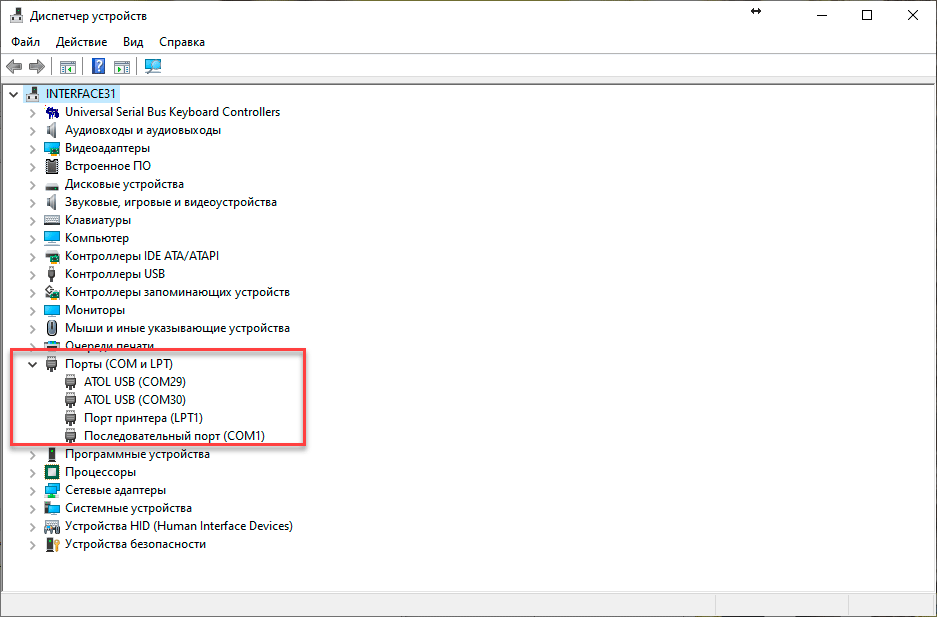Click the Клавиатуры keyboard icon
Image resolution: width=937 pixels, height=617 pixels.
(x=53, y=220)
